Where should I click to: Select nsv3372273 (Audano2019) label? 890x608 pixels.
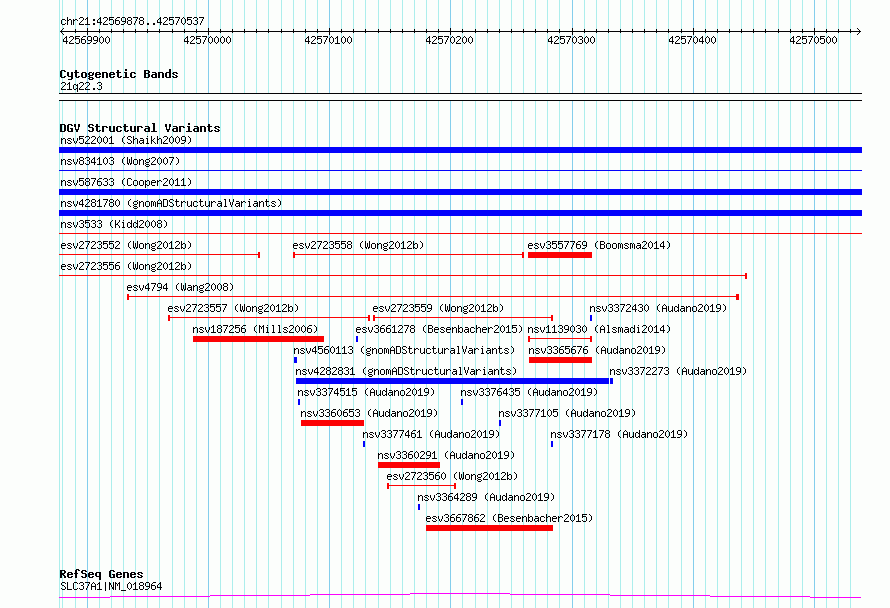tap(678, 371)
